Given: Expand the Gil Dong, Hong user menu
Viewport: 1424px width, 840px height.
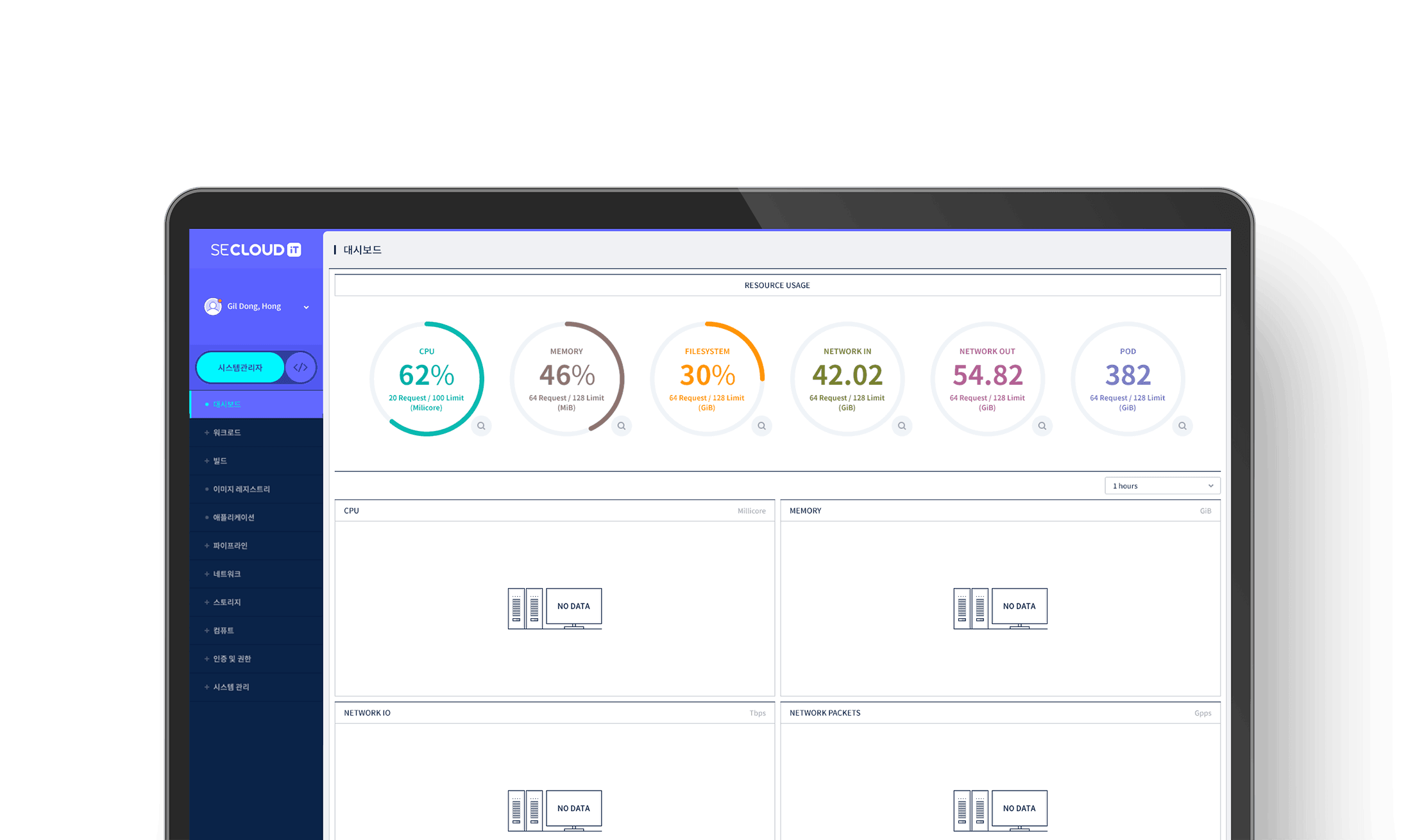Looking at the screenshot, I should (257, 307).
